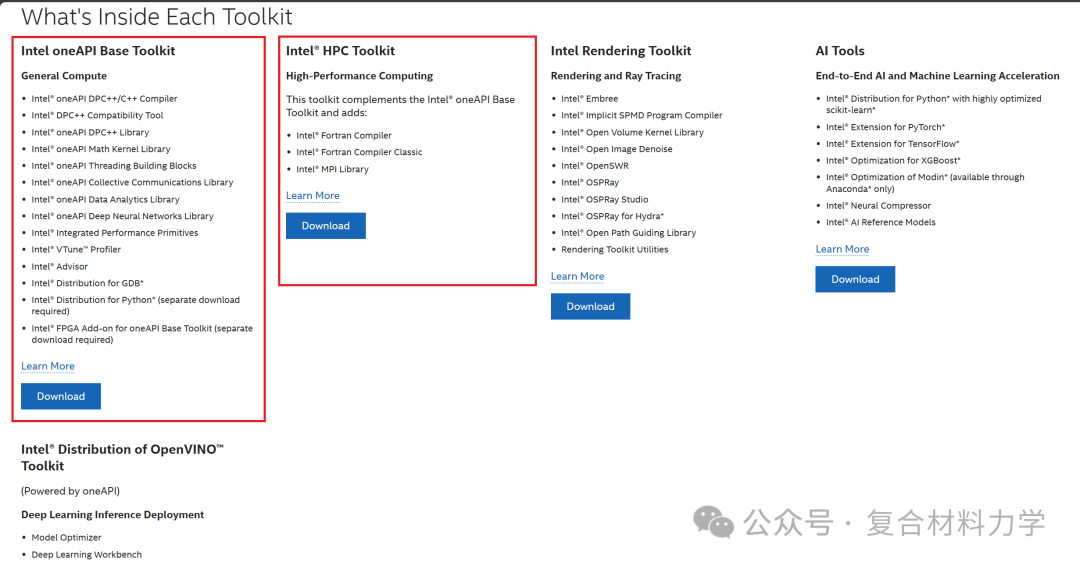
Task: Download the Intel HPC Toolkit
Action: coord(326,226)
